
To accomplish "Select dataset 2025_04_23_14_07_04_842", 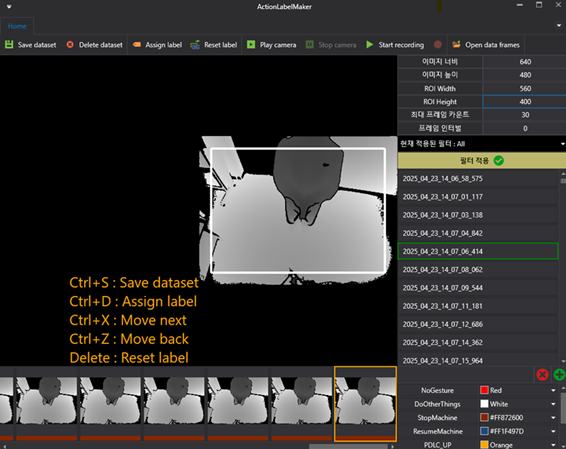I will click(478, 233).
